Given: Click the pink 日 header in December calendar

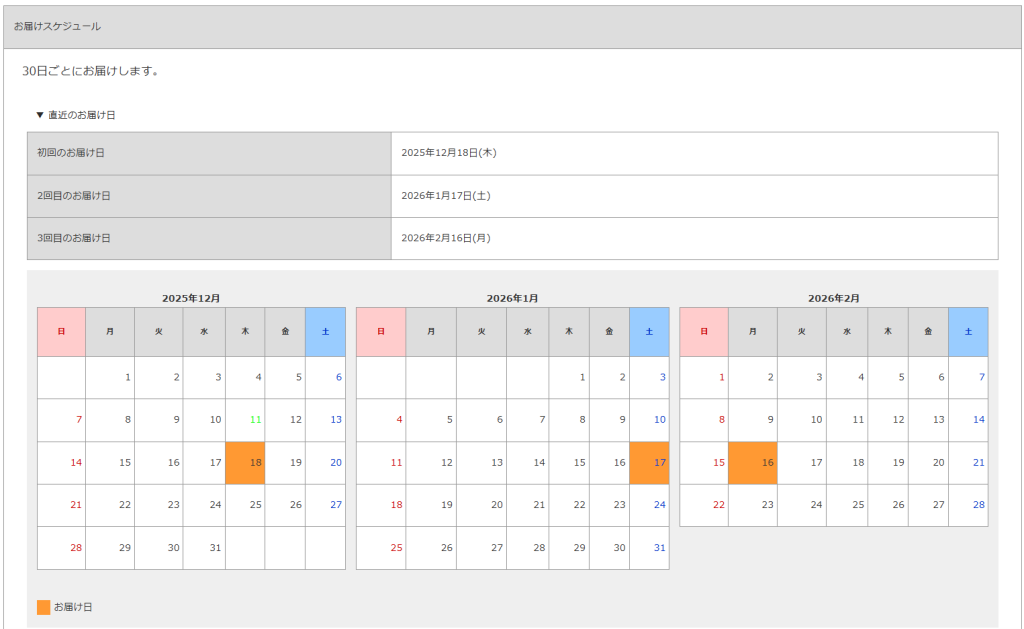Looking at the screenshot, I should [61, 332].
